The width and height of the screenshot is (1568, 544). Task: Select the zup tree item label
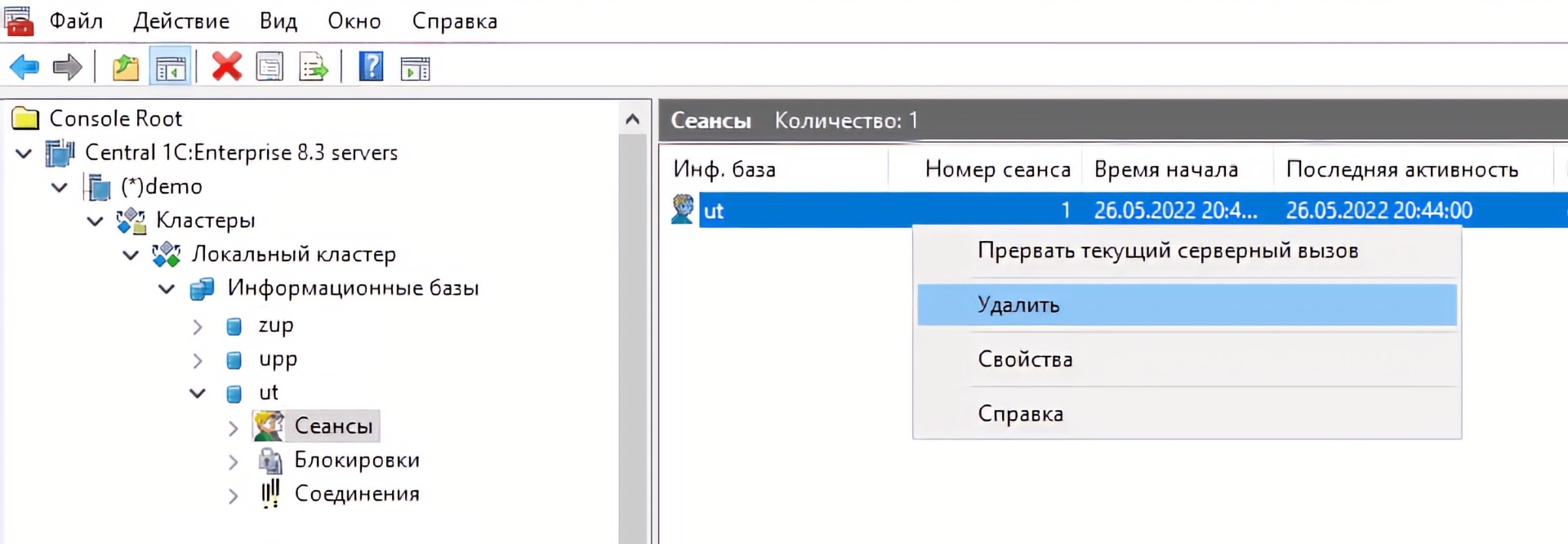pos(276,326)
